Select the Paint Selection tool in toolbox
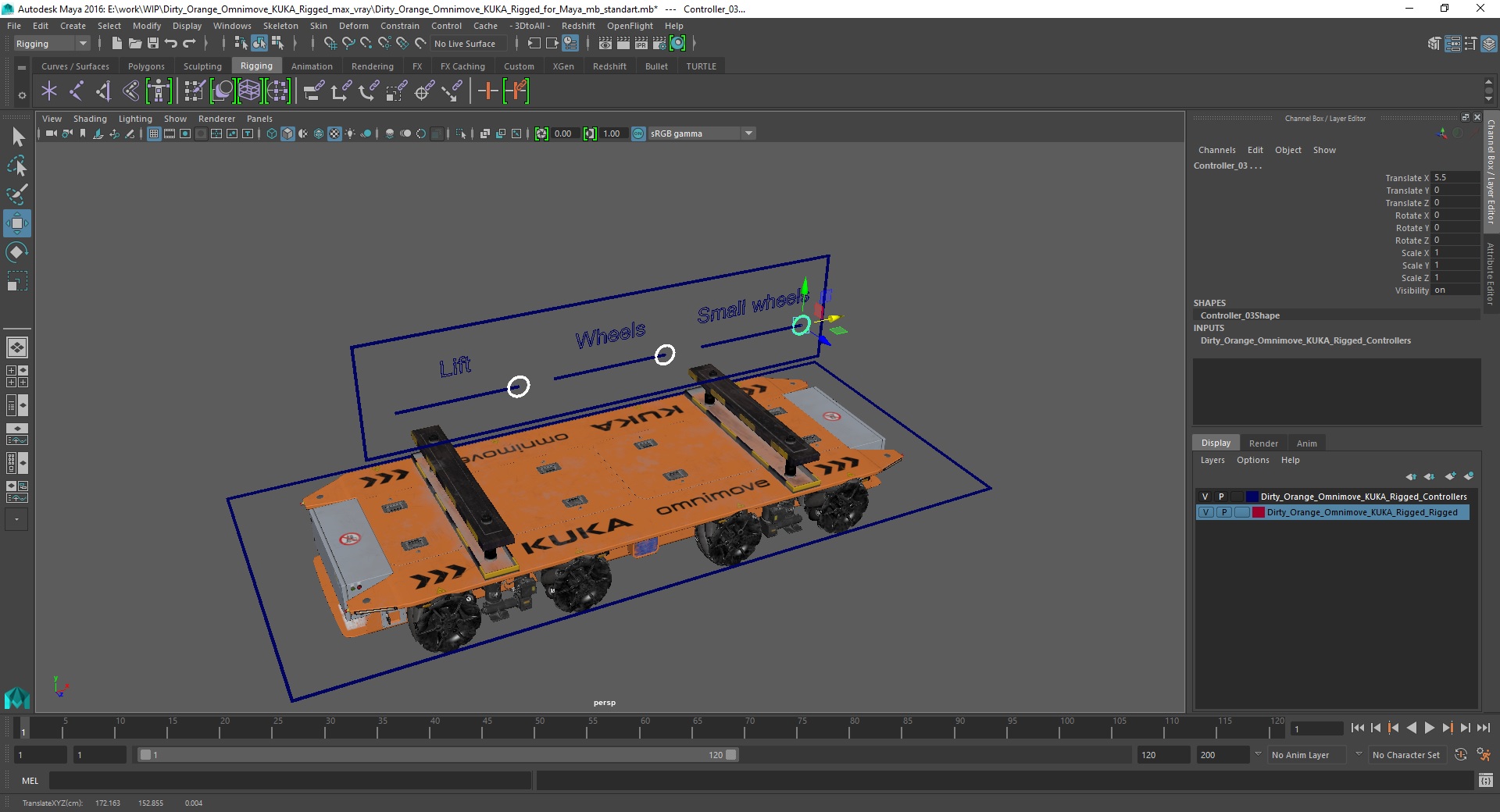1500x812 pixels. pyautogui.click(x=16, y=194)
